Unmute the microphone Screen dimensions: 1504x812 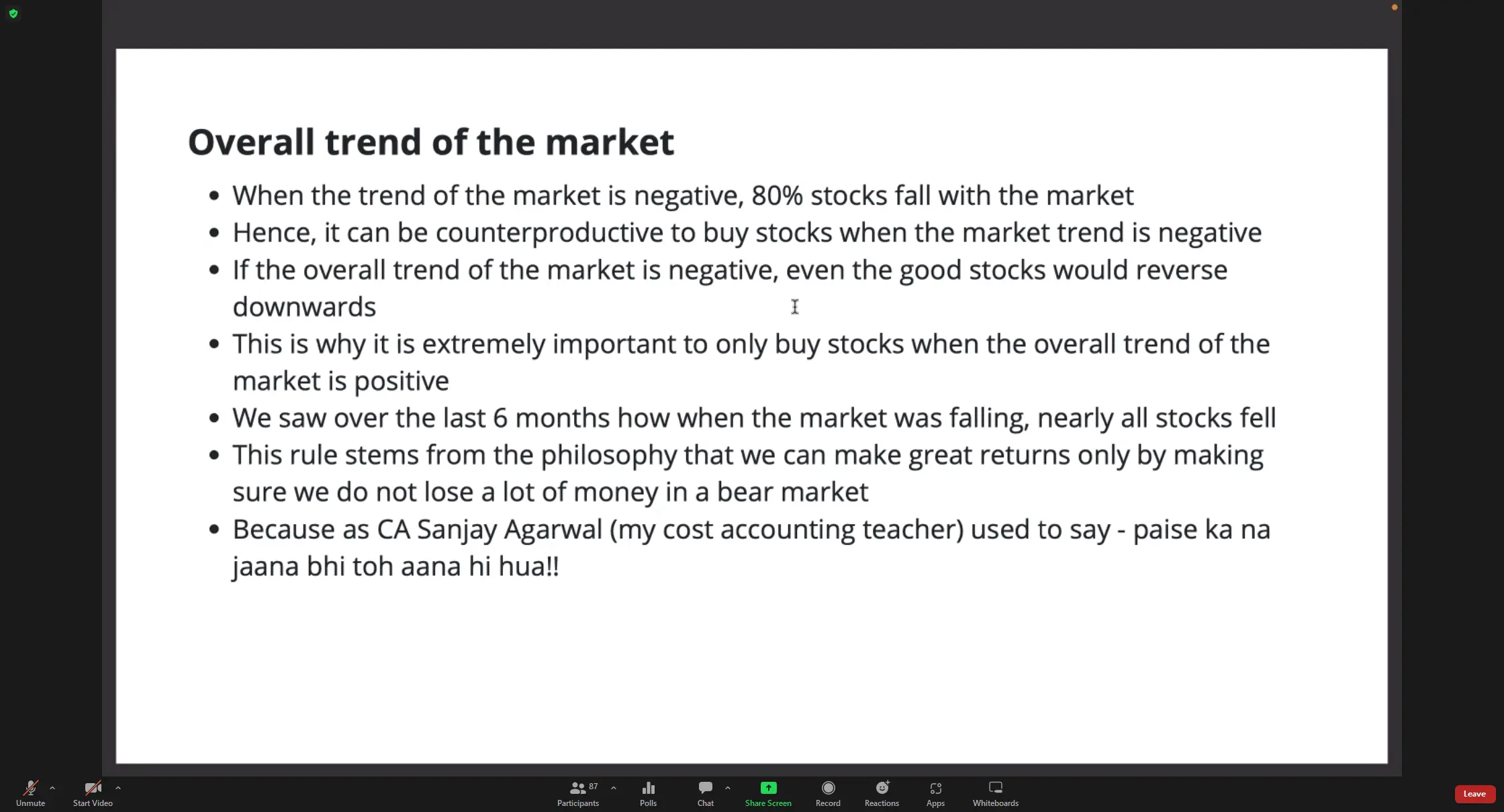[30, 793]
